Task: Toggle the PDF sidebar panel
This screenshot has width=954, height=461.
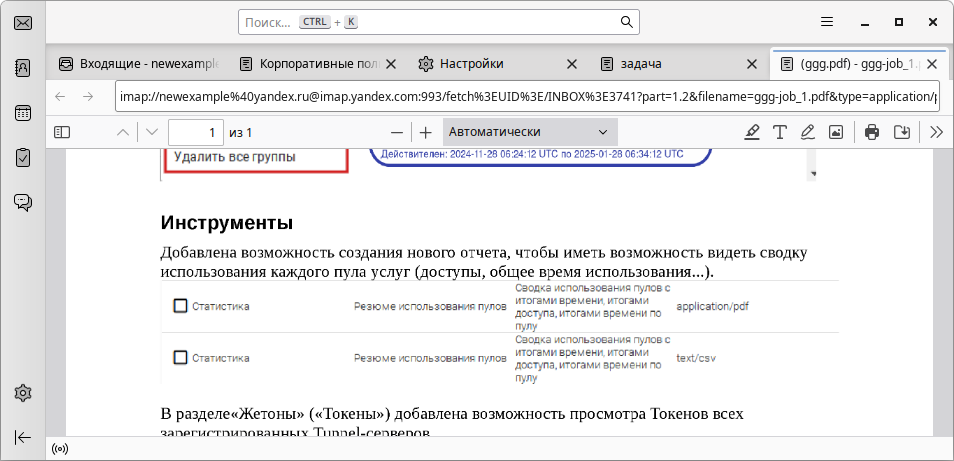Action: (x=62, y=132)
